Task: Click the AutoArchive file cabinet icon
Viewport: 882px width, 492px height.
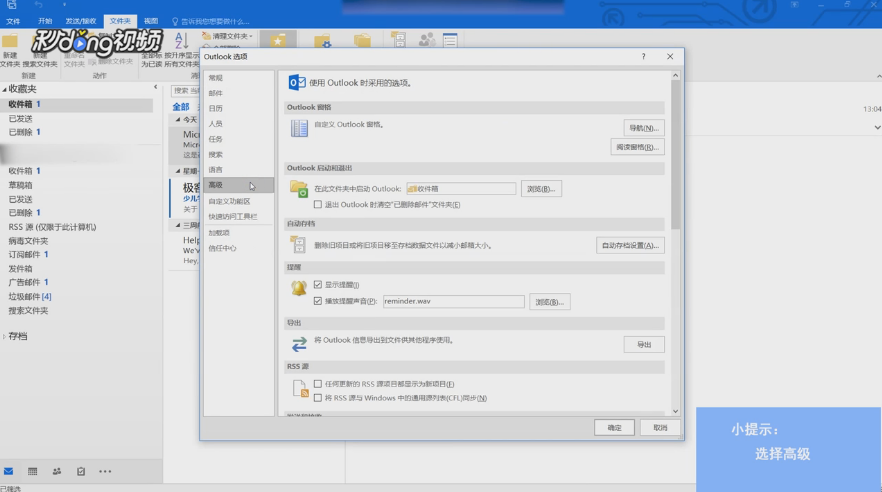Action: click(298, 245)
